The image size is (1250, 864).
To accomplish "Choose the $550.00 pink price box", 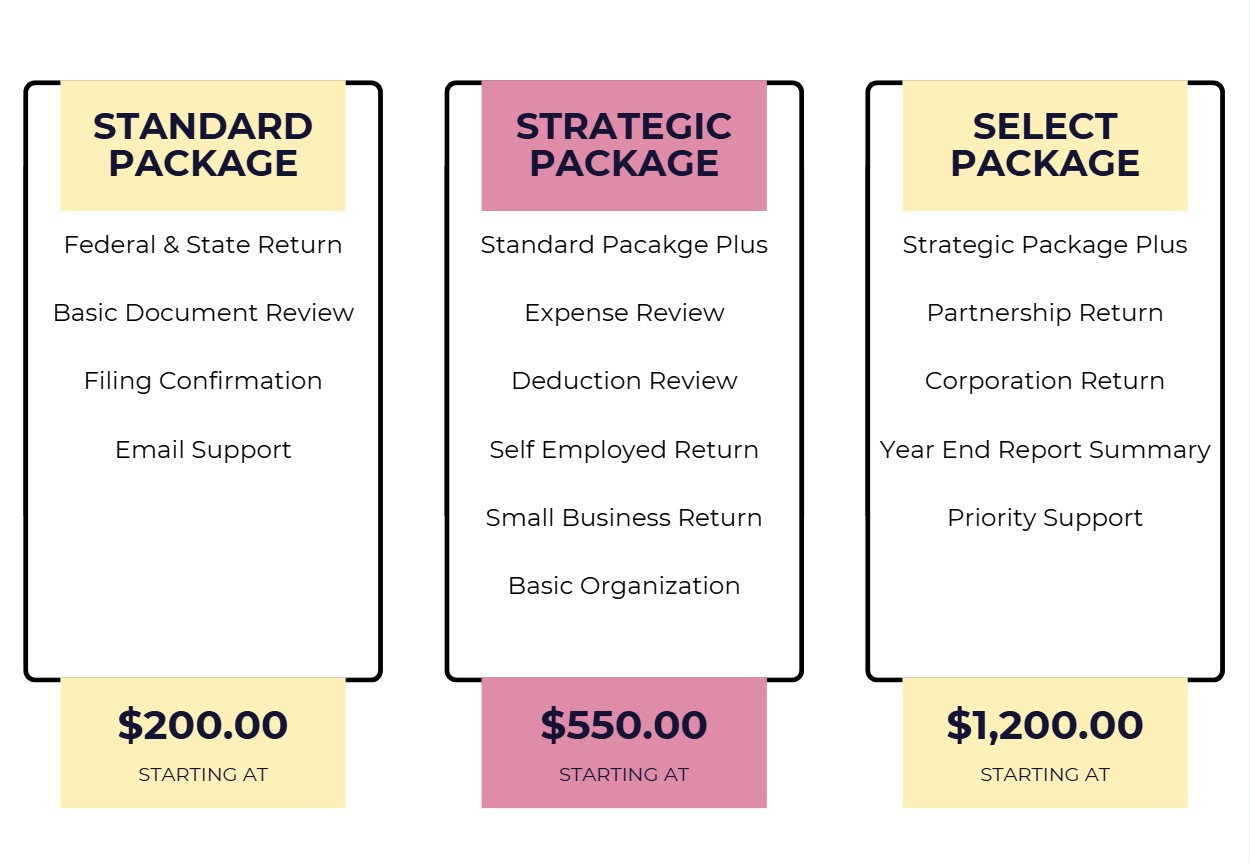I will pyautogui.click(x=624, y=742).
